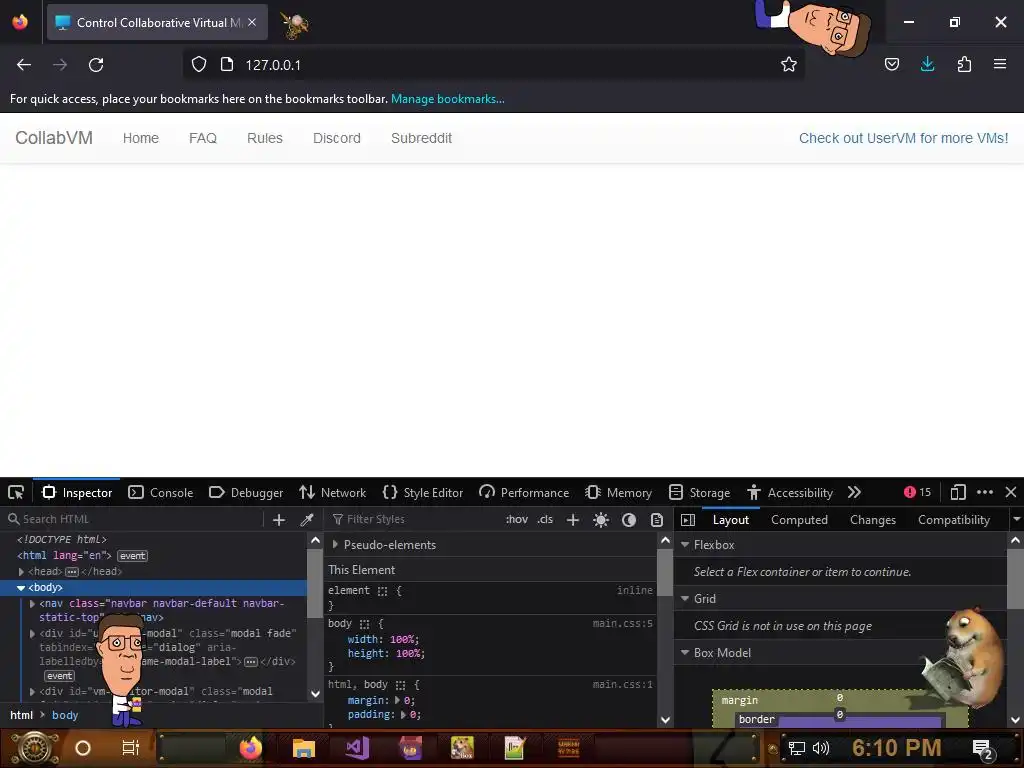The height and width of the screenshot is (768, 1024).
Task: Expand the nav navbar element node
Action: click(32, 603)
